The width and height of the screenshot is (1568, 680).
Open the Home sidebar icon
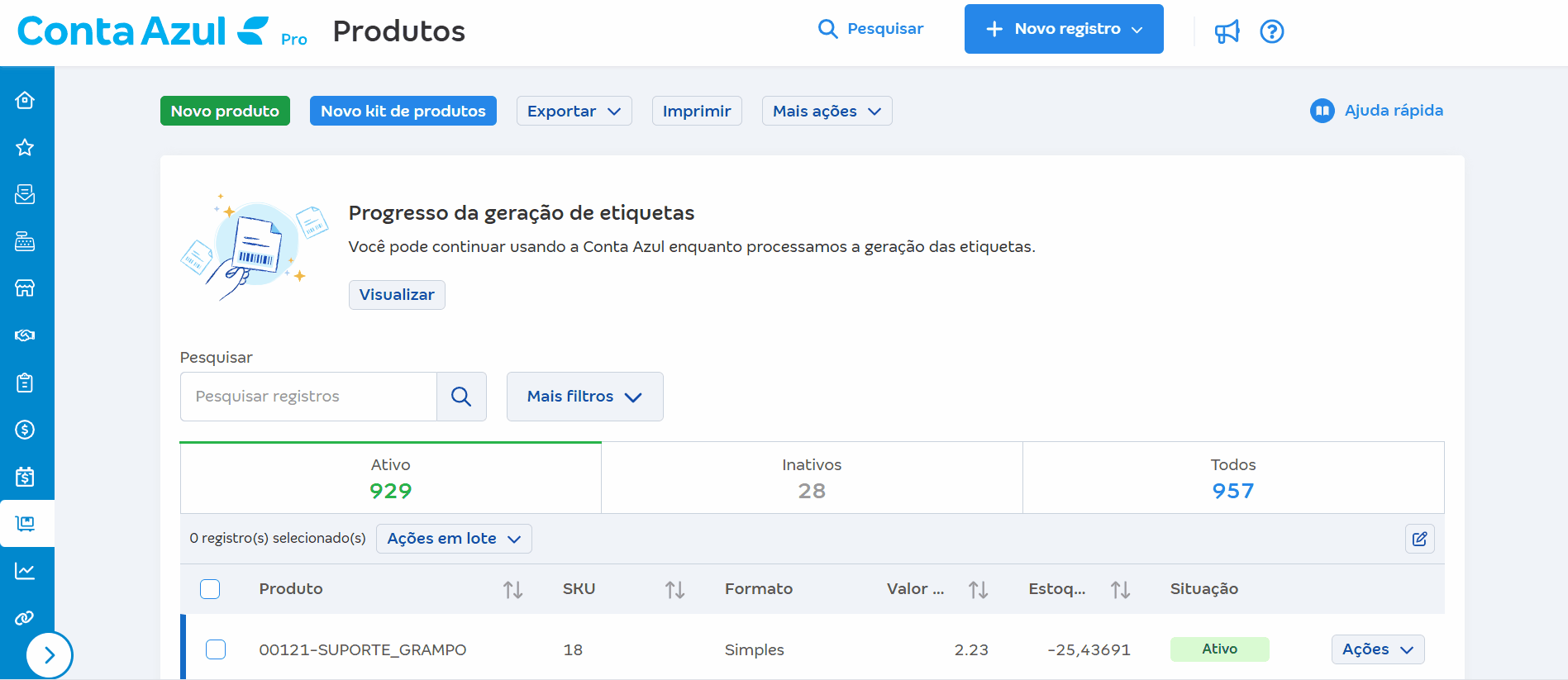point(25,100)
